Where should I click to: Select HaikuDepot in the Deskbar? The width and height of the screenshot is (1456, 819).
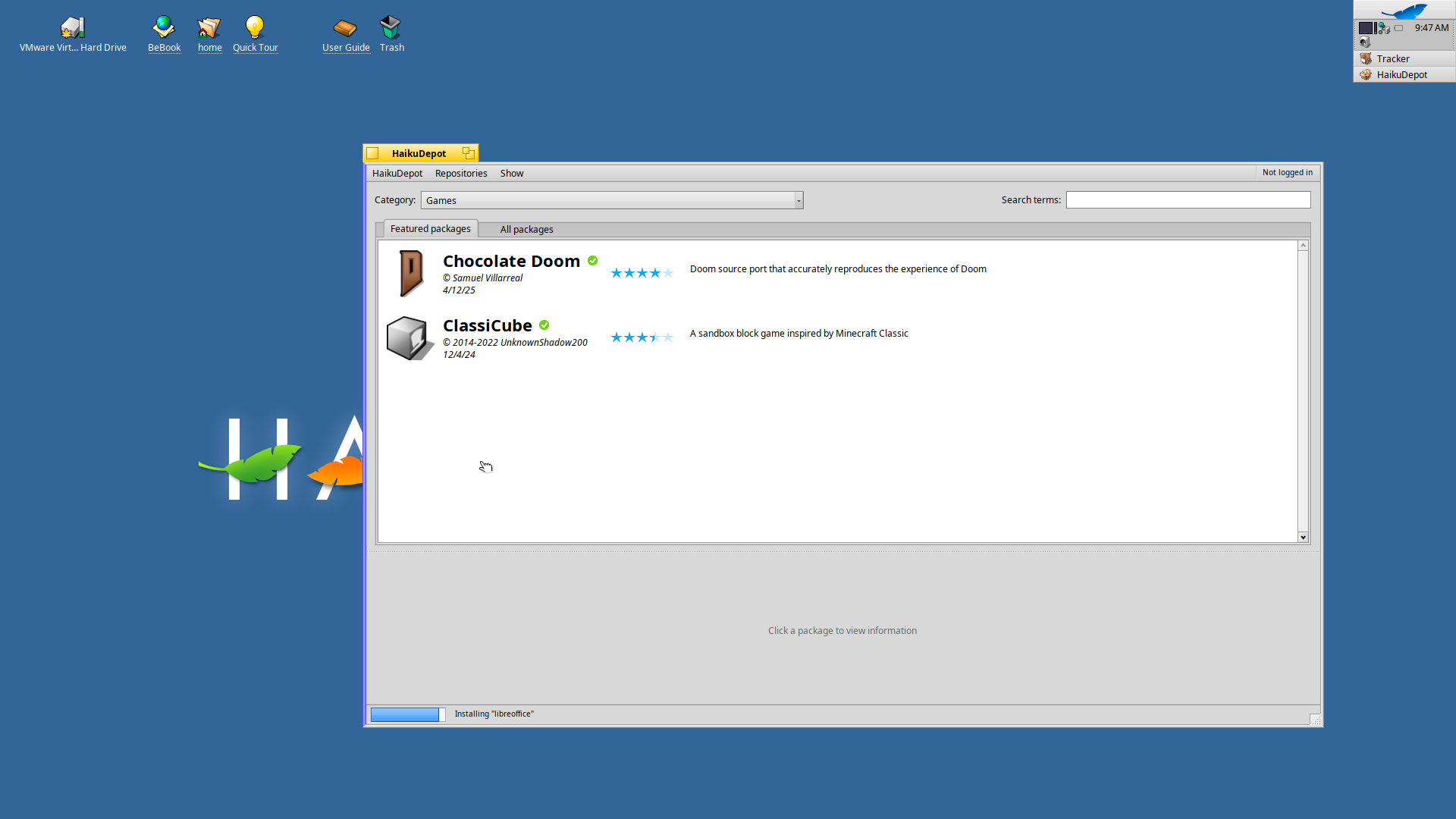(1404, 74)
